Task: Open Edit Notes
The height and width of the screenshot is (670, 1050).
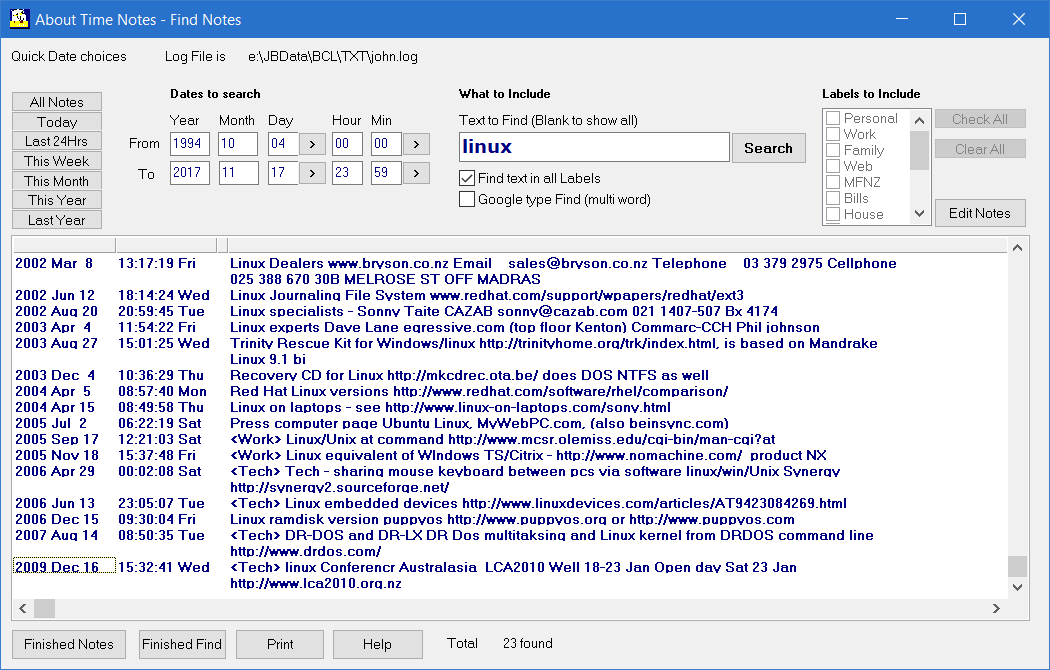Action: (979, 213)
